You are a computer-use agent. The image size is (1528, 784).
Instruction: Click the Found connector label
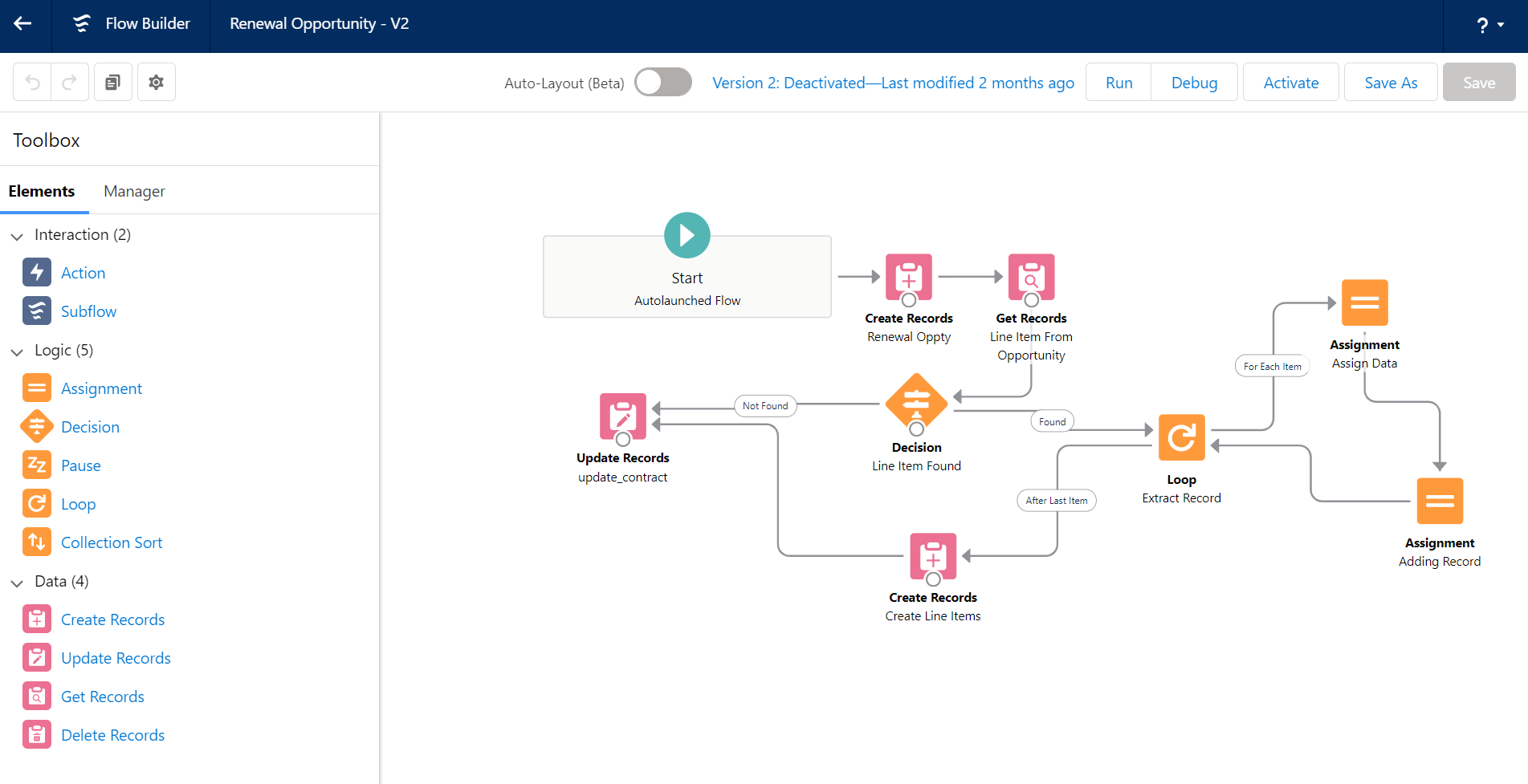coord(1053,421)
